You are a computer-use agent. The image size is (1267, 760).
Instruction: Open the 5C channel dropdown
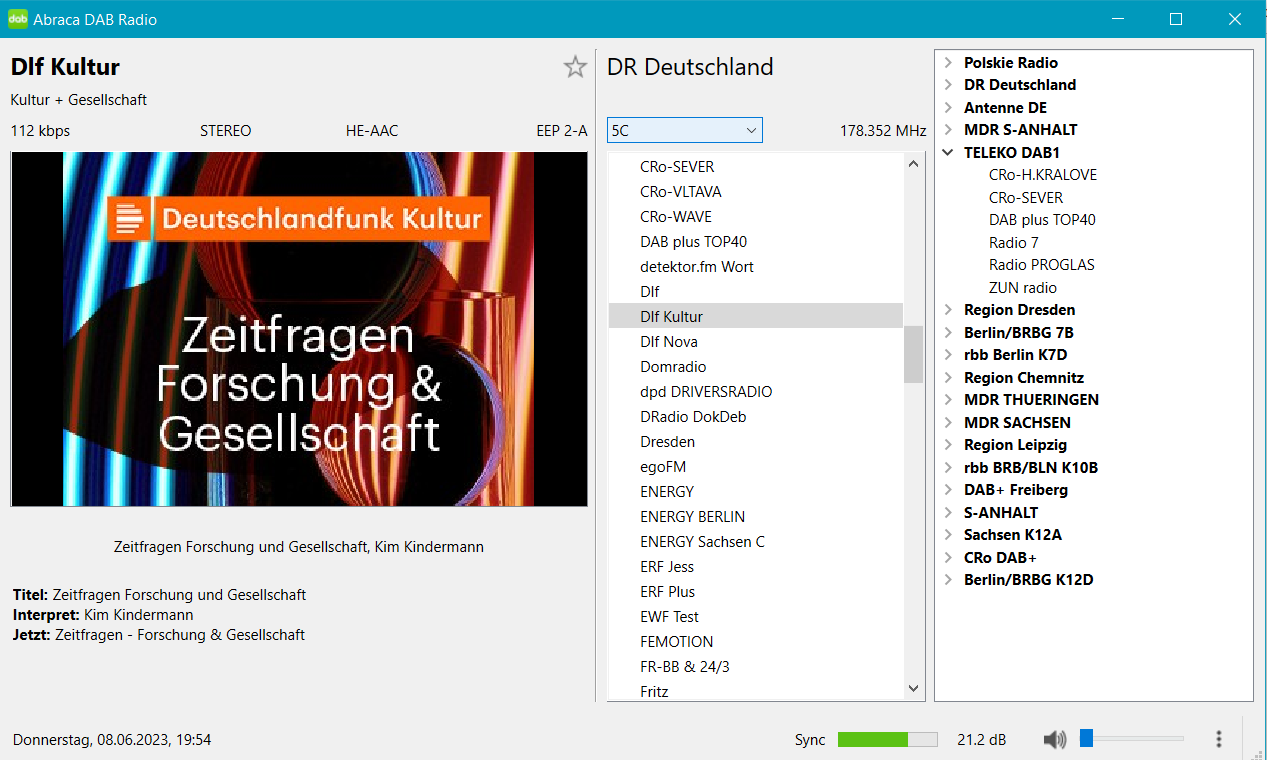point(684,130)
